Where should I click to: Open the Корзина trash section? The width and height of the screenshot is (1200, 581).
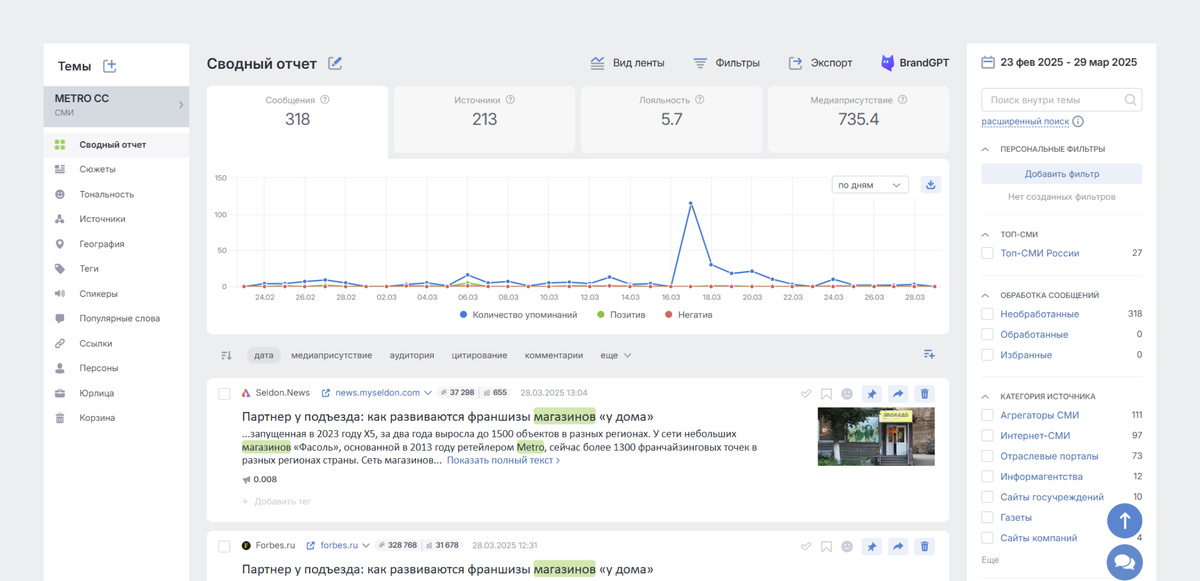[116, 418]
